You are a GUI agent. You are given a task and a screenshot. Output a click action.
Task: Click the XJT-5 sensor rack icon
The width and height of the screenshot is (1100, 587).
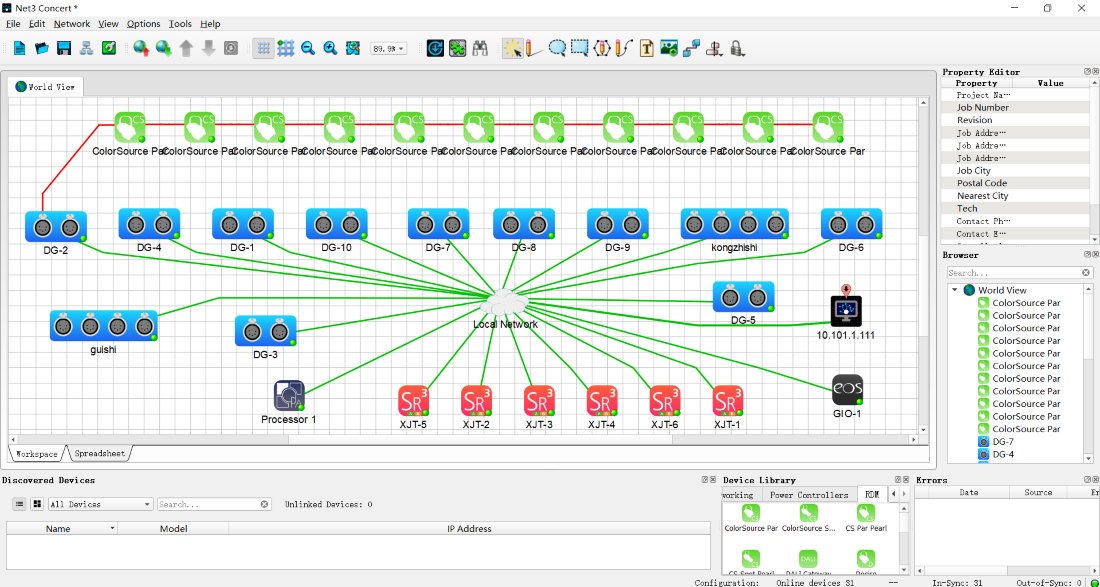[x=413, y=401]
